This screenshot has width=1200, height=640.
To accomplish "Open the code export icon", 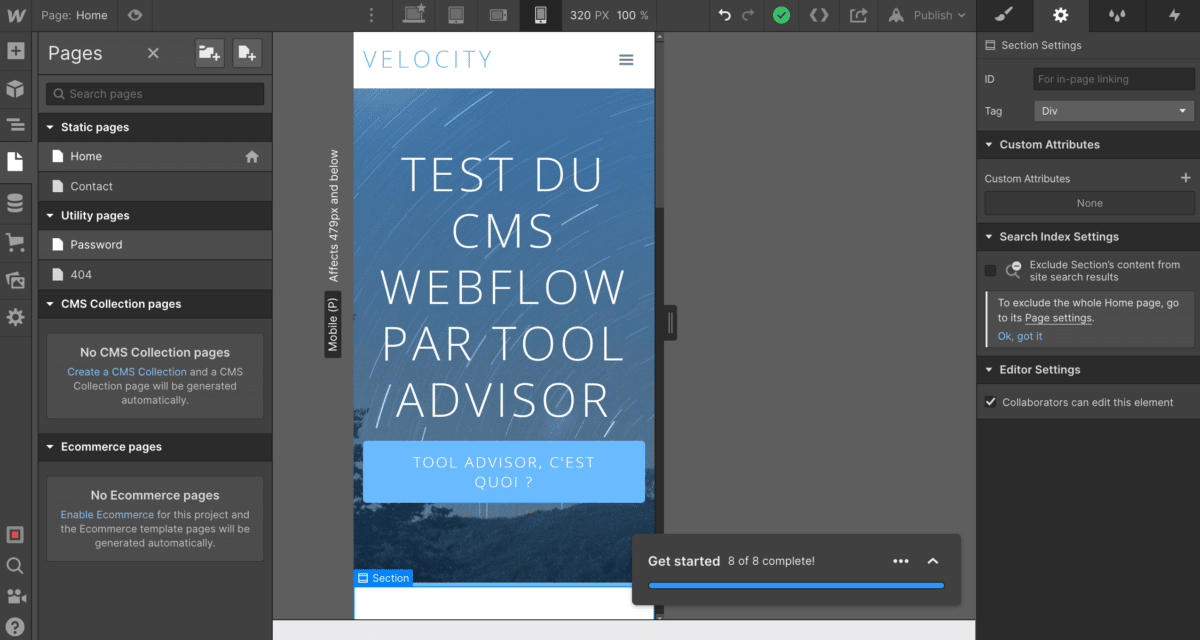I will (819, 15).
